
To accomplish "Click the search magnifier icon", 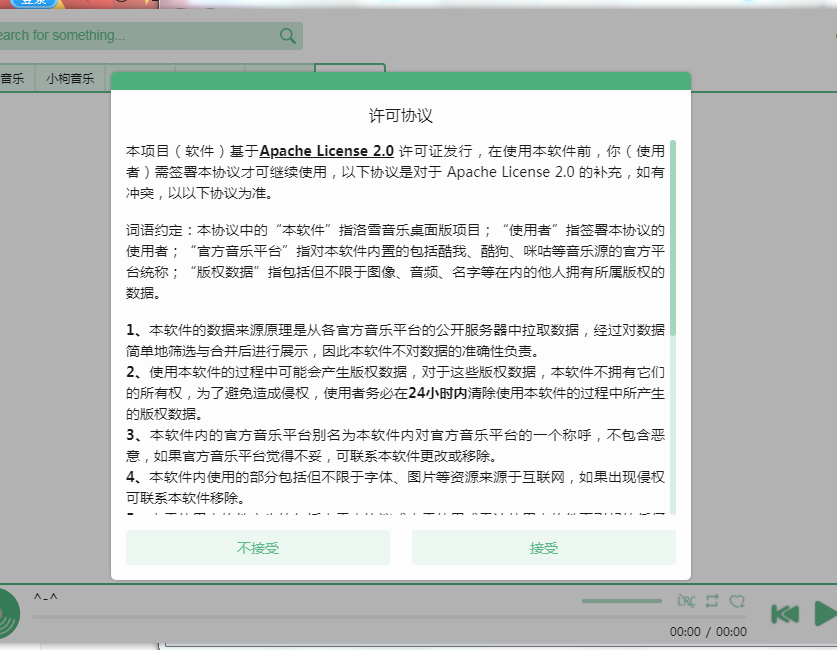I will [x=287, y=36].
